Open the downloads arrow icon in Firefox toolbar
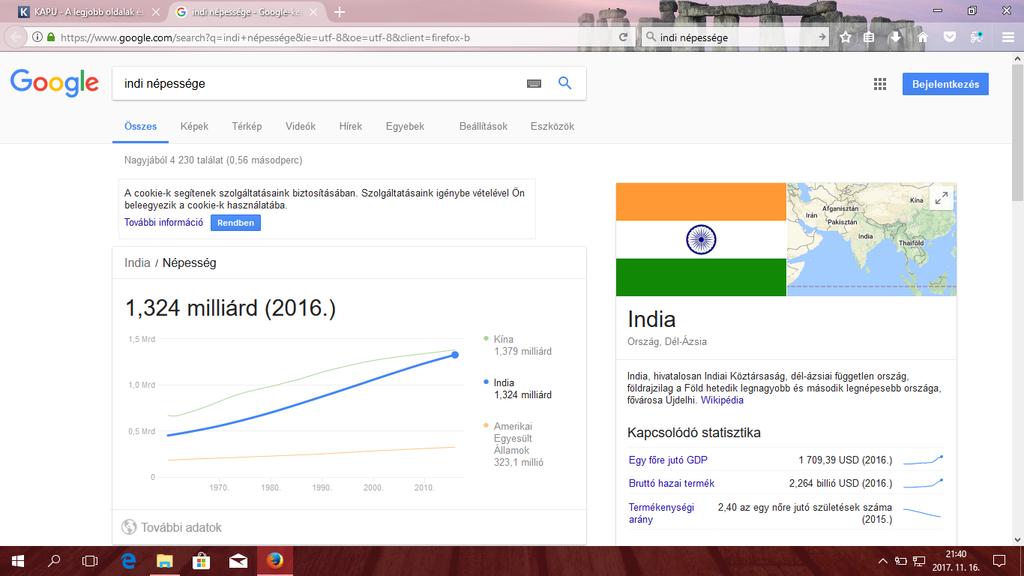Viewport: 1024px width, 576px height. click(x=895, y=37)
